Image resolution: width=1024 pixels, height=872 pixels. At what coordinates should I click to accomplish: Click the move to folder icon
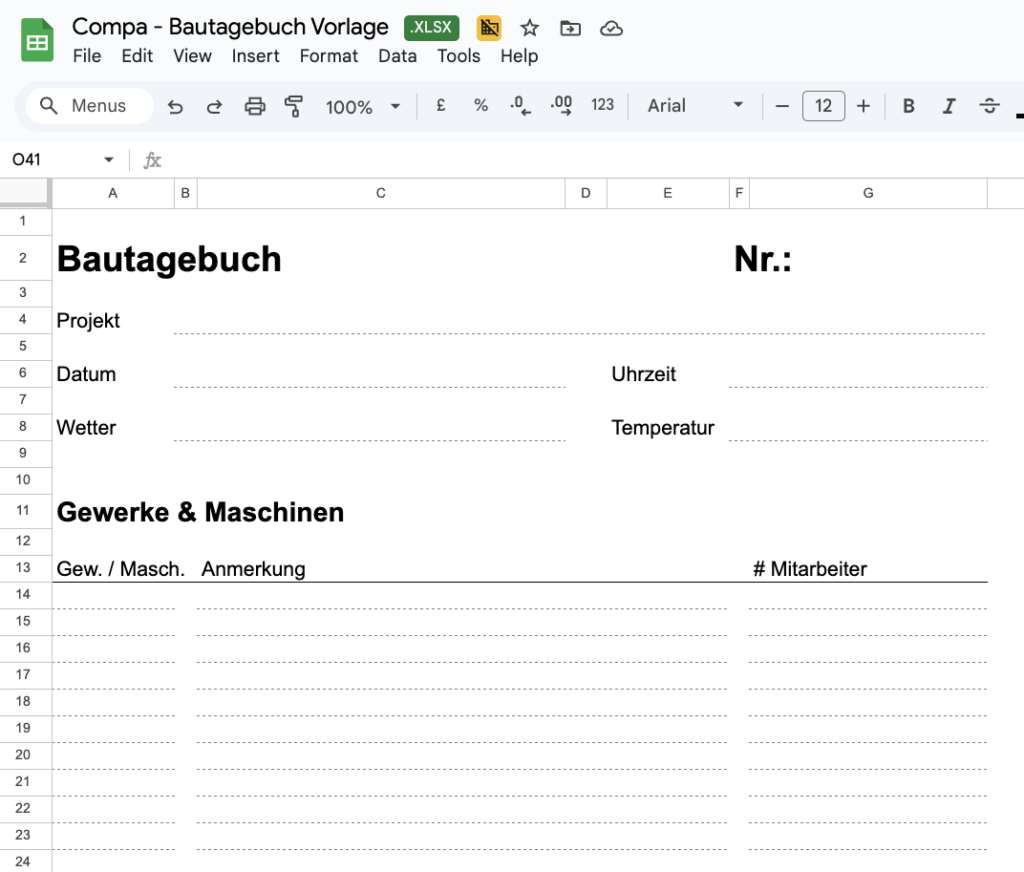pos(570,28)
